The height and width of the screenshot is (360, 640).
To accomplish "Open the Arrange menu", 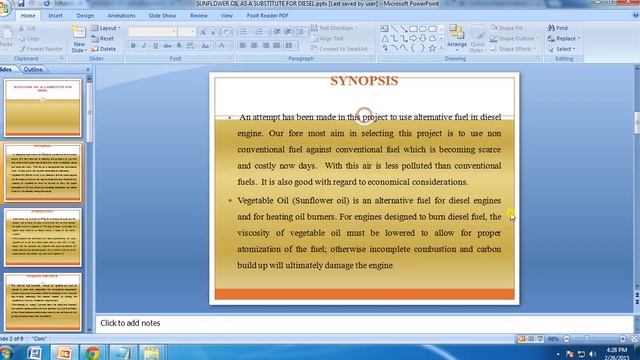I will point(457,38).
